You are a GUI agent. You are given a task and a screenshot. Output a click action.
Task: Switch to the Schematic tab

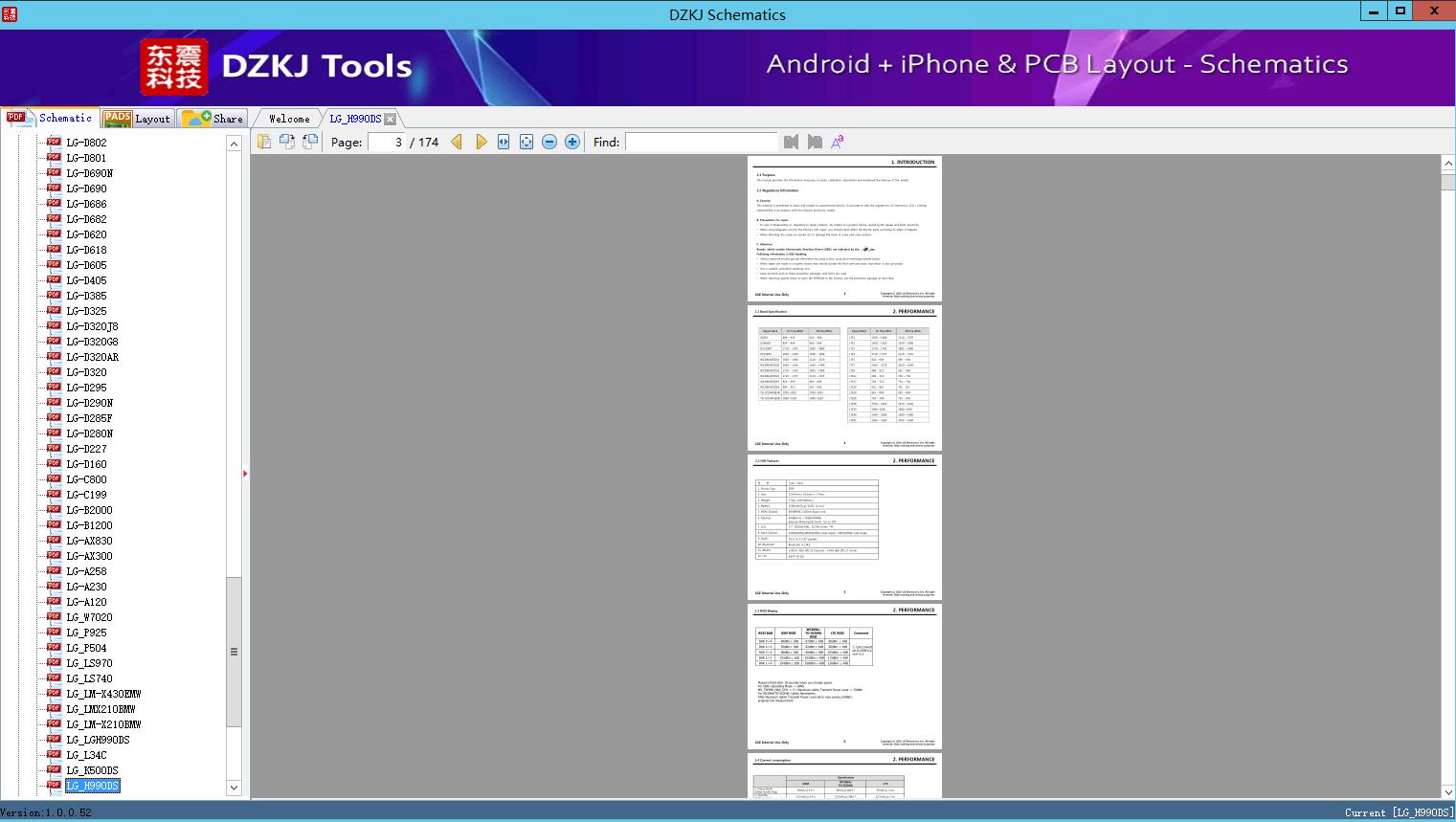50,118
